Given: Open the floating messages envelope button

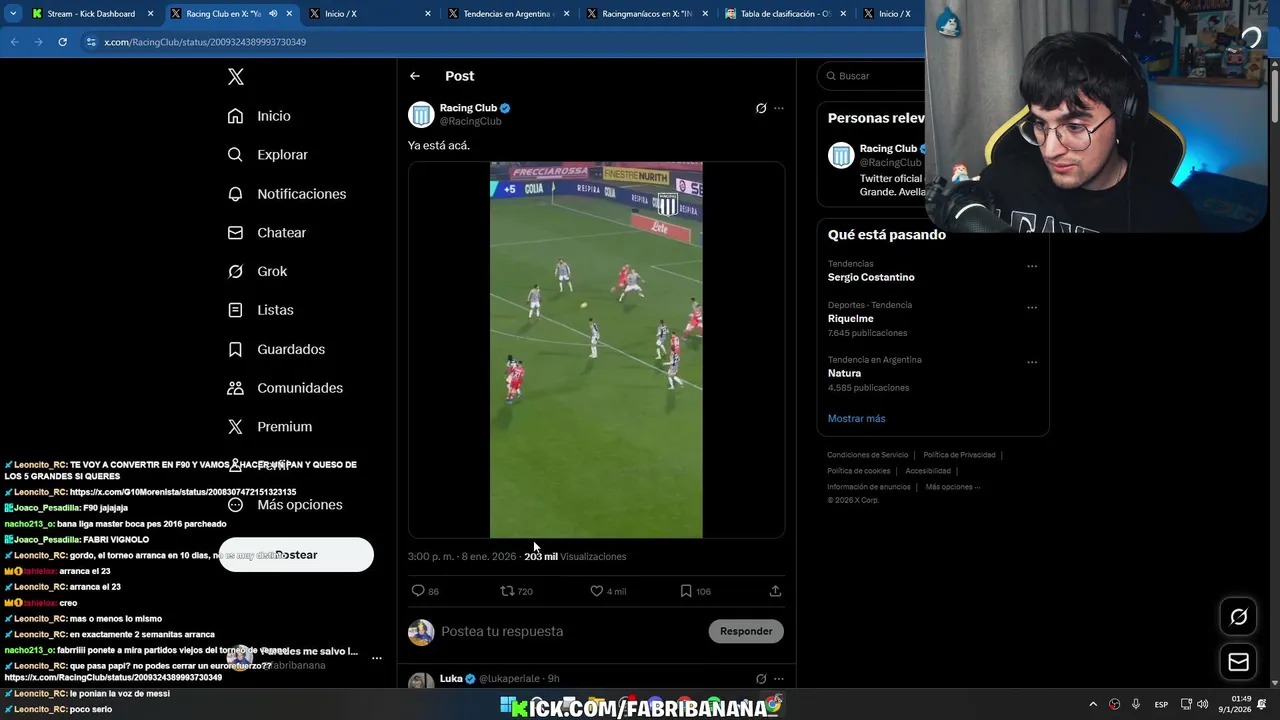Looking at the screenshot, I should pos(1238,662).
